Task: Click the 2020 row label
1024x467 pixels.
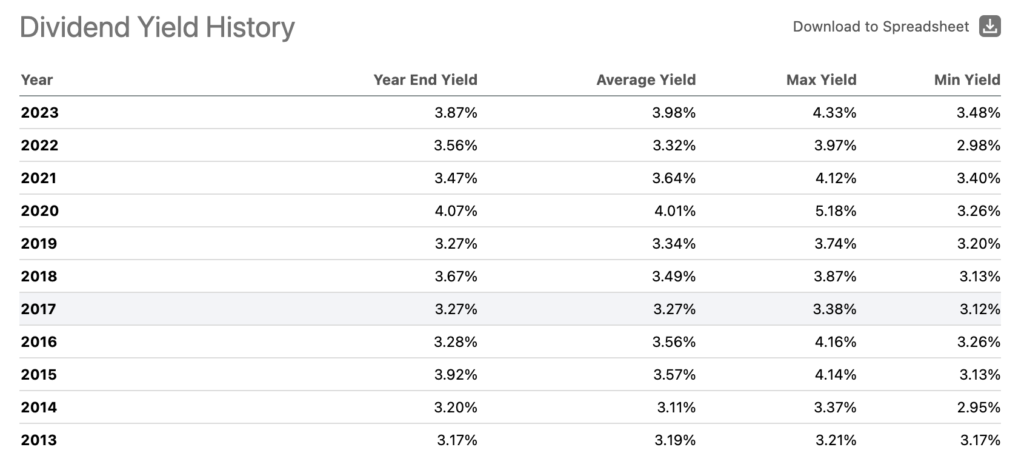Action: (39, 211)
